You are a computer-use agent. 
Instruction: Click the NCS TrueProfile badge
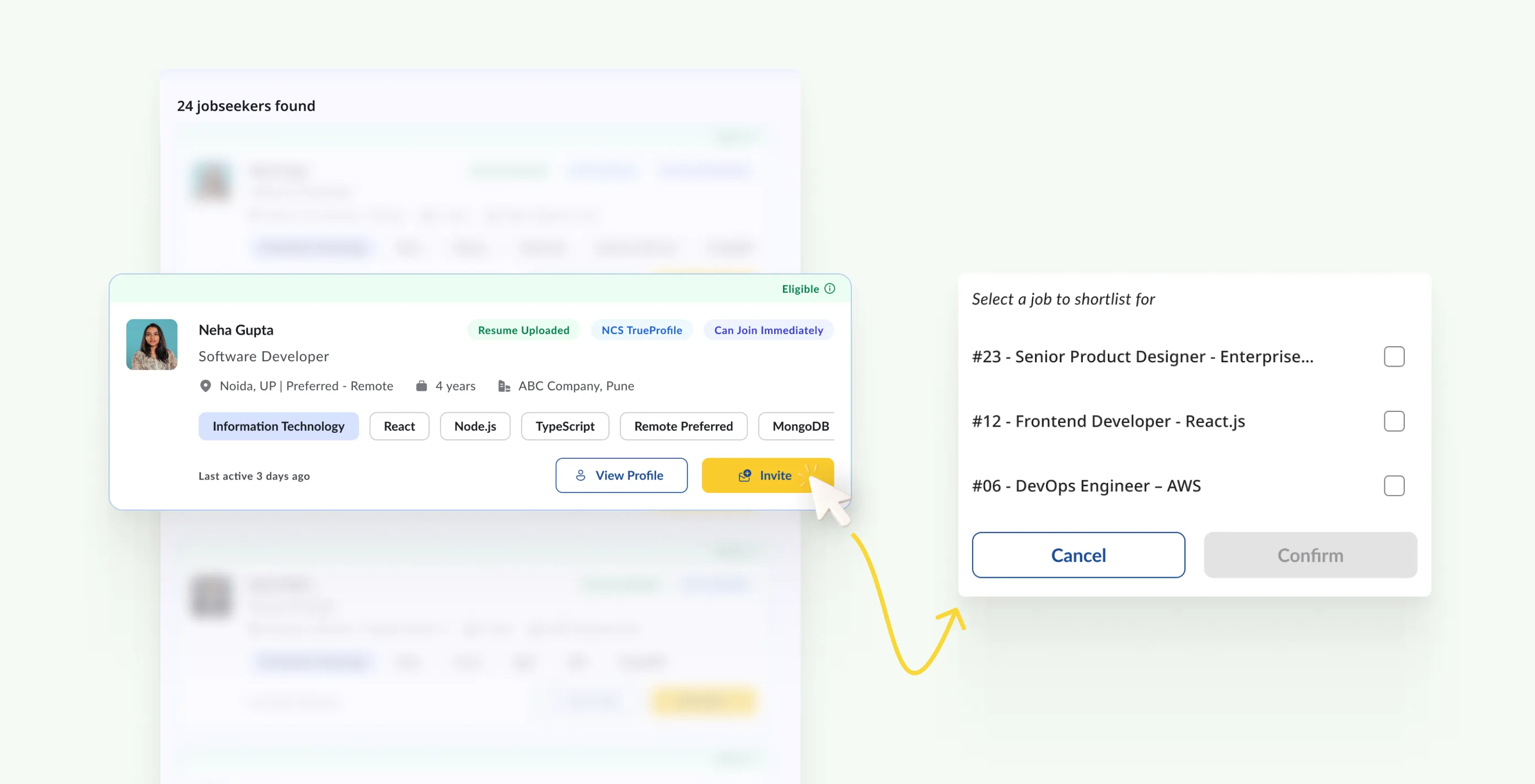[x=641, y=330]
